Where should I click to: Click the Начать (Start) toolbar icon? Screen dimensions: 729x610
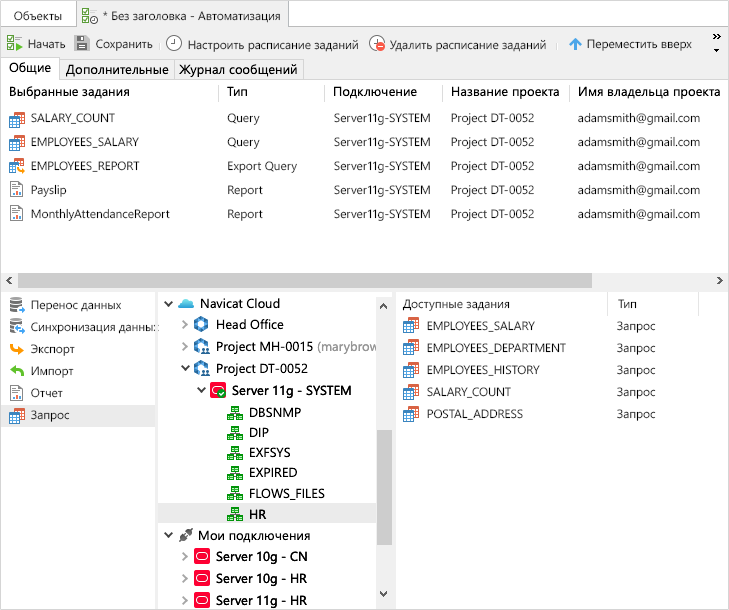pos(15,44)
